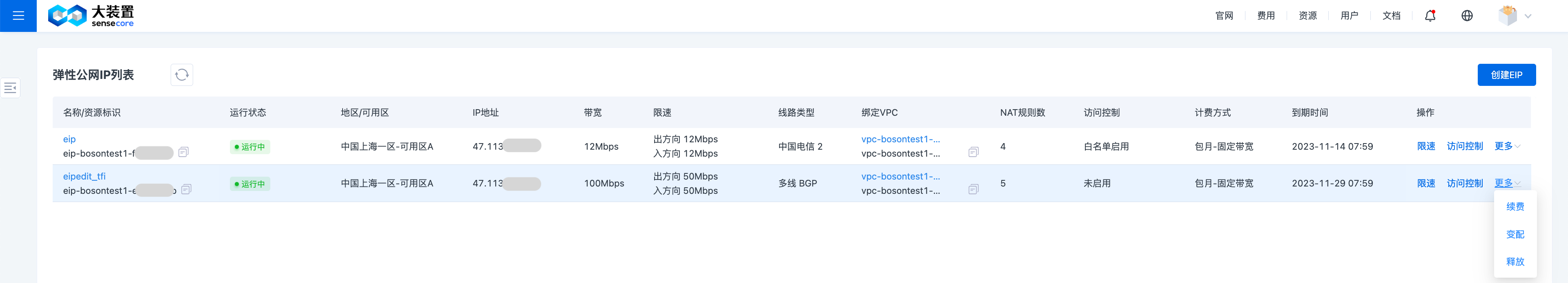This screenshot has height=283, width=1568.
Task: Copy the second row's bound VPC ID
Action: tap(973, 190)
